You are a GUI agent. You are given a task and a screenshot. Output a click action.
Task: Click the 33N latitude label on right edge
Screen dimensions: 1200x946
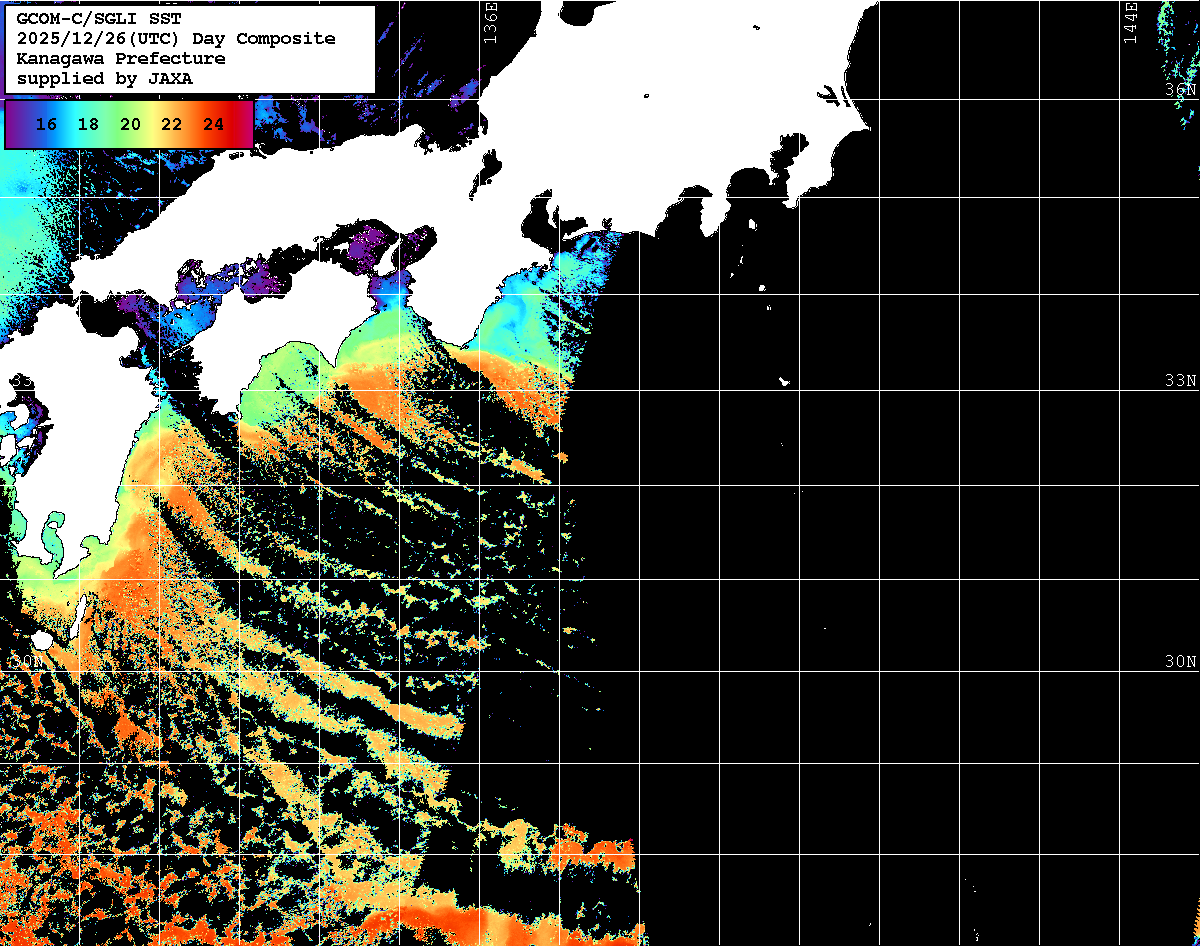click(x=1180, y=380)
